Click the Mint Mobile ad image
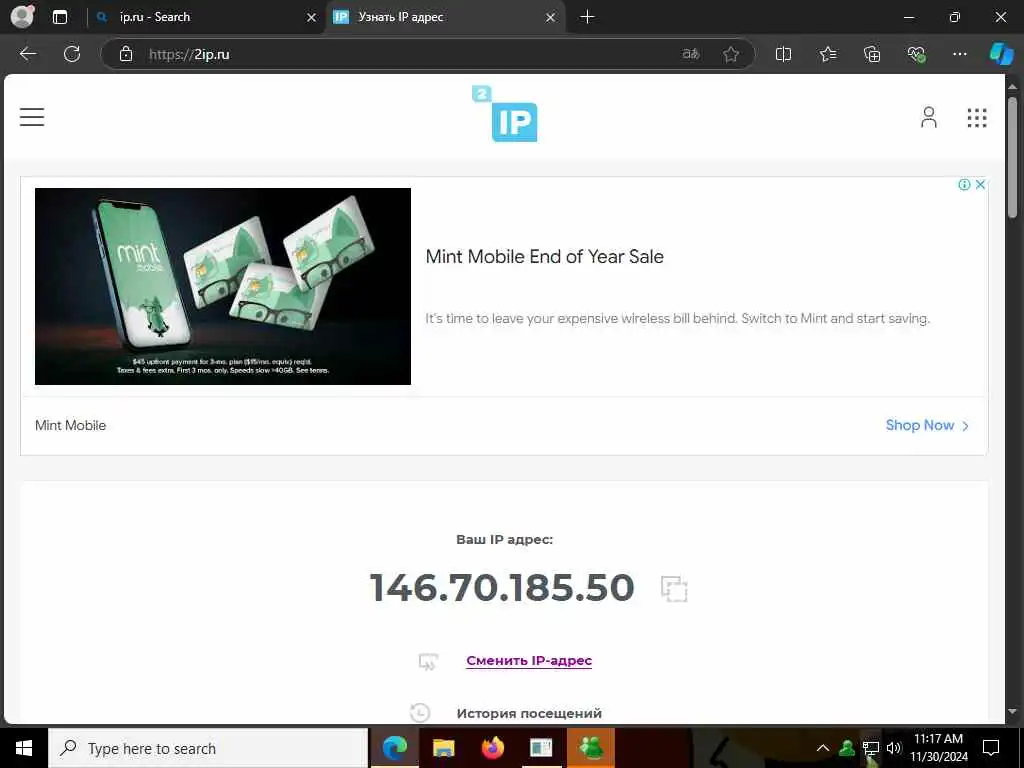The image size is (1024, 768). pyautogui.click(x=223, y=286)
